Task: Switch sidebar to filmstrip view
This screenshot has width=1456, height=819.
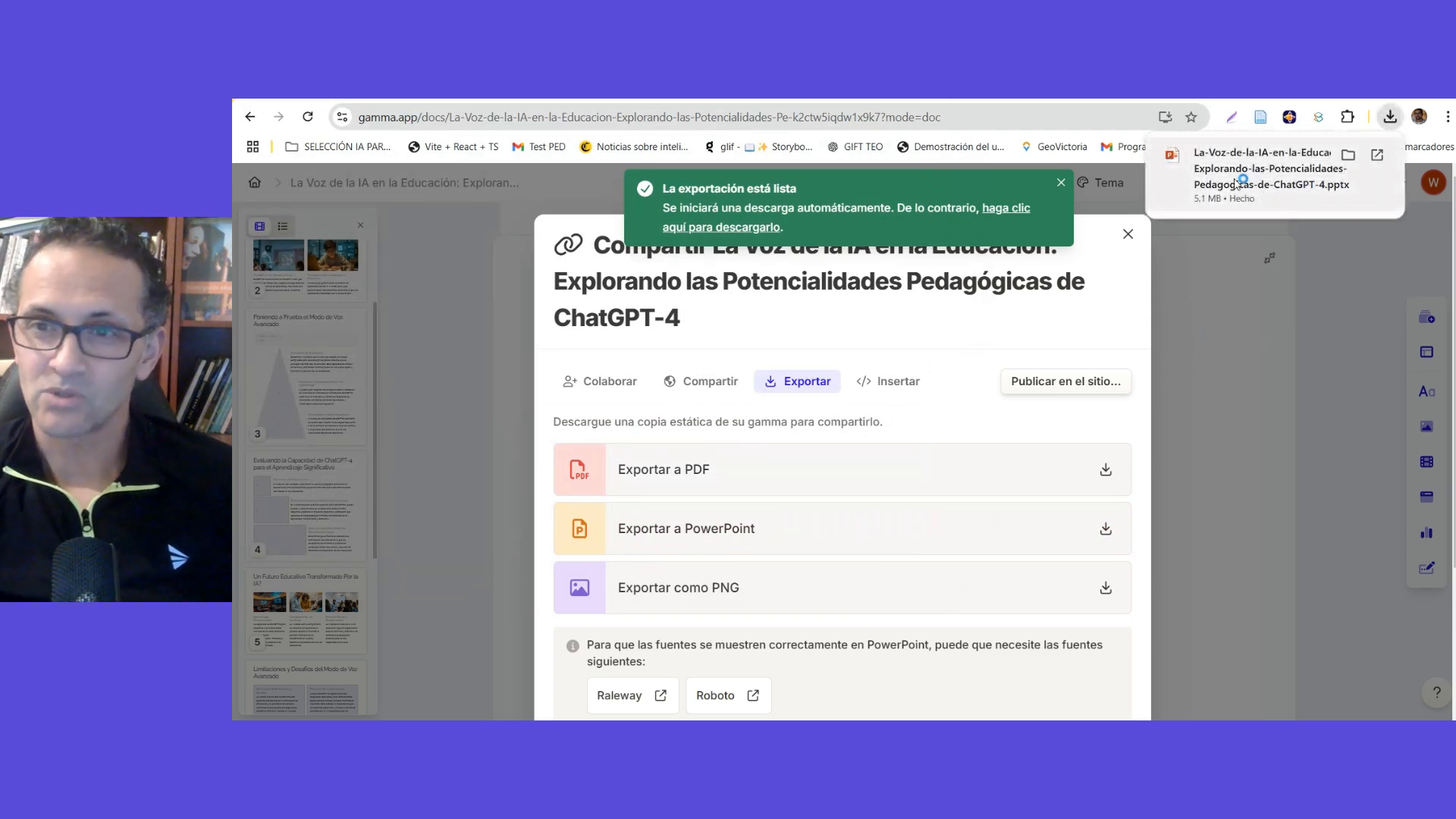Action: 259,226
